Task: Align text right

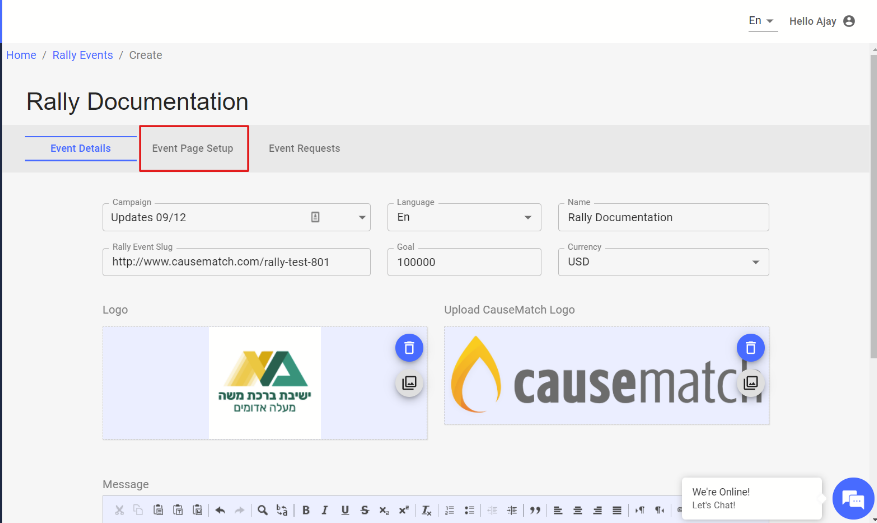Action: 597,510
